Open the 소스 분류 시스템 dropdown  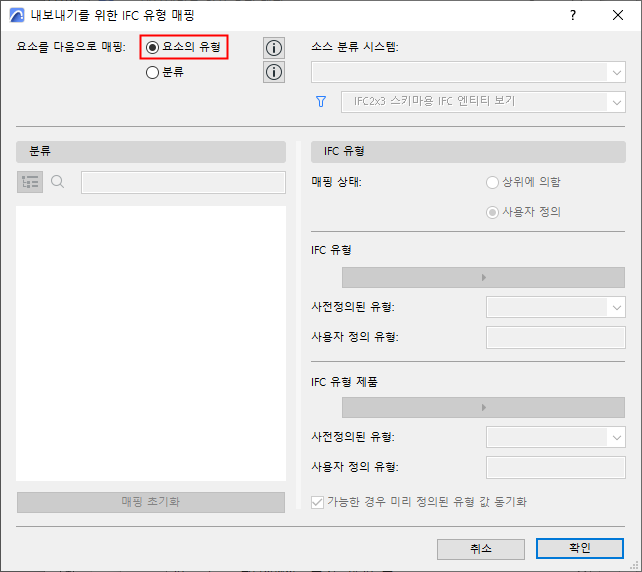tap(468, 72)
